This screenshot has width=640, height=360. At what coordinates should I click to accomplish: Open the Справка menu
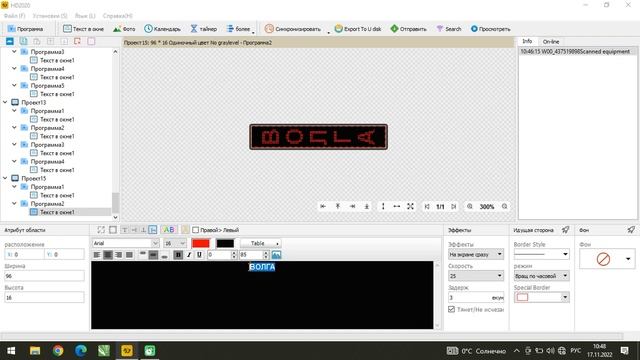pyautogui.click(x=118, y=16)
